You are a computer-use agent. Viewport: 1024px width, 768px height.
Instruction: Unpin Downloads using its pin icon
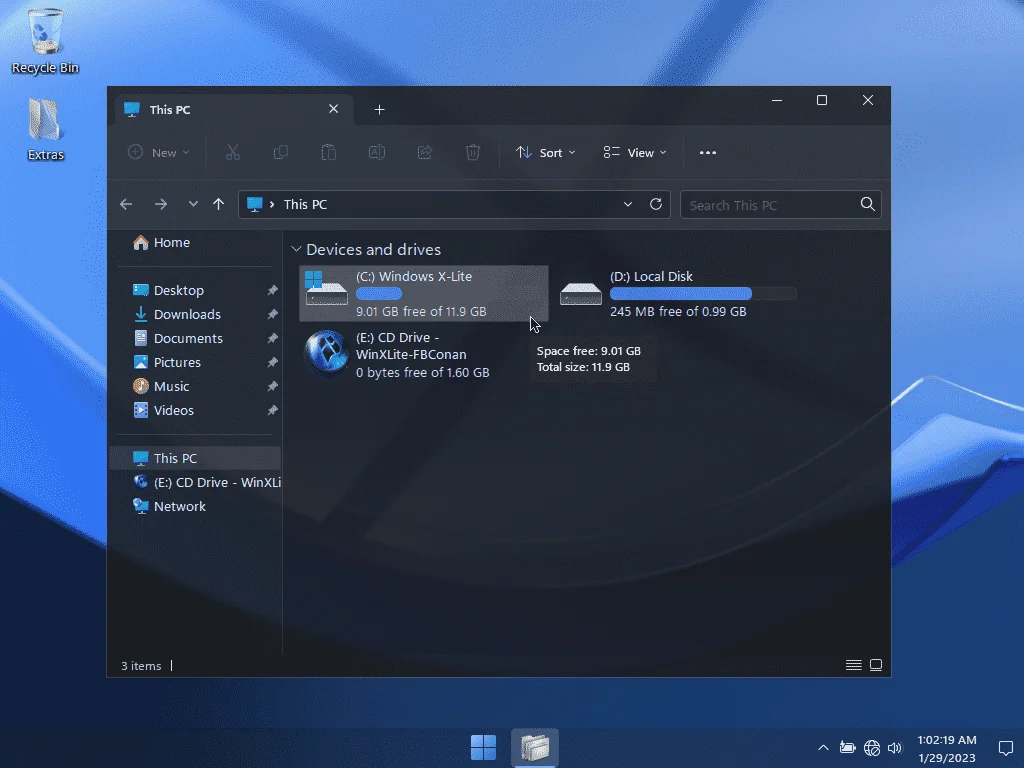272,314
